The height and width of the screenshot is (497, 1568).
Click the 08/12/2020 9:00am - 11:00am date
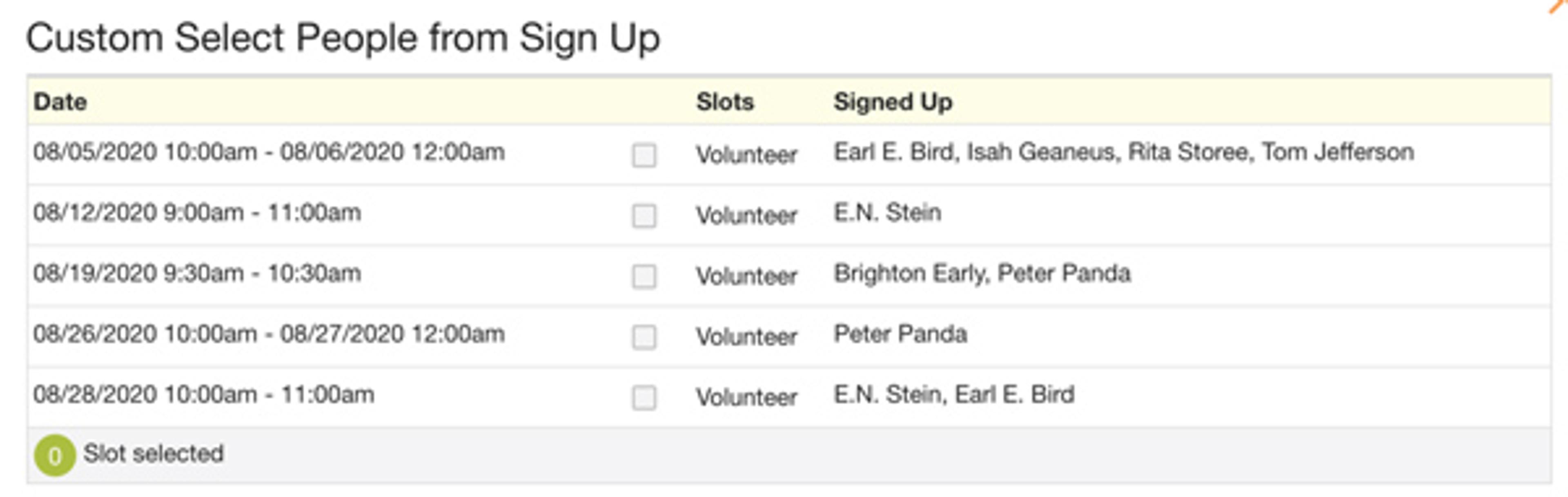(197, 213)
